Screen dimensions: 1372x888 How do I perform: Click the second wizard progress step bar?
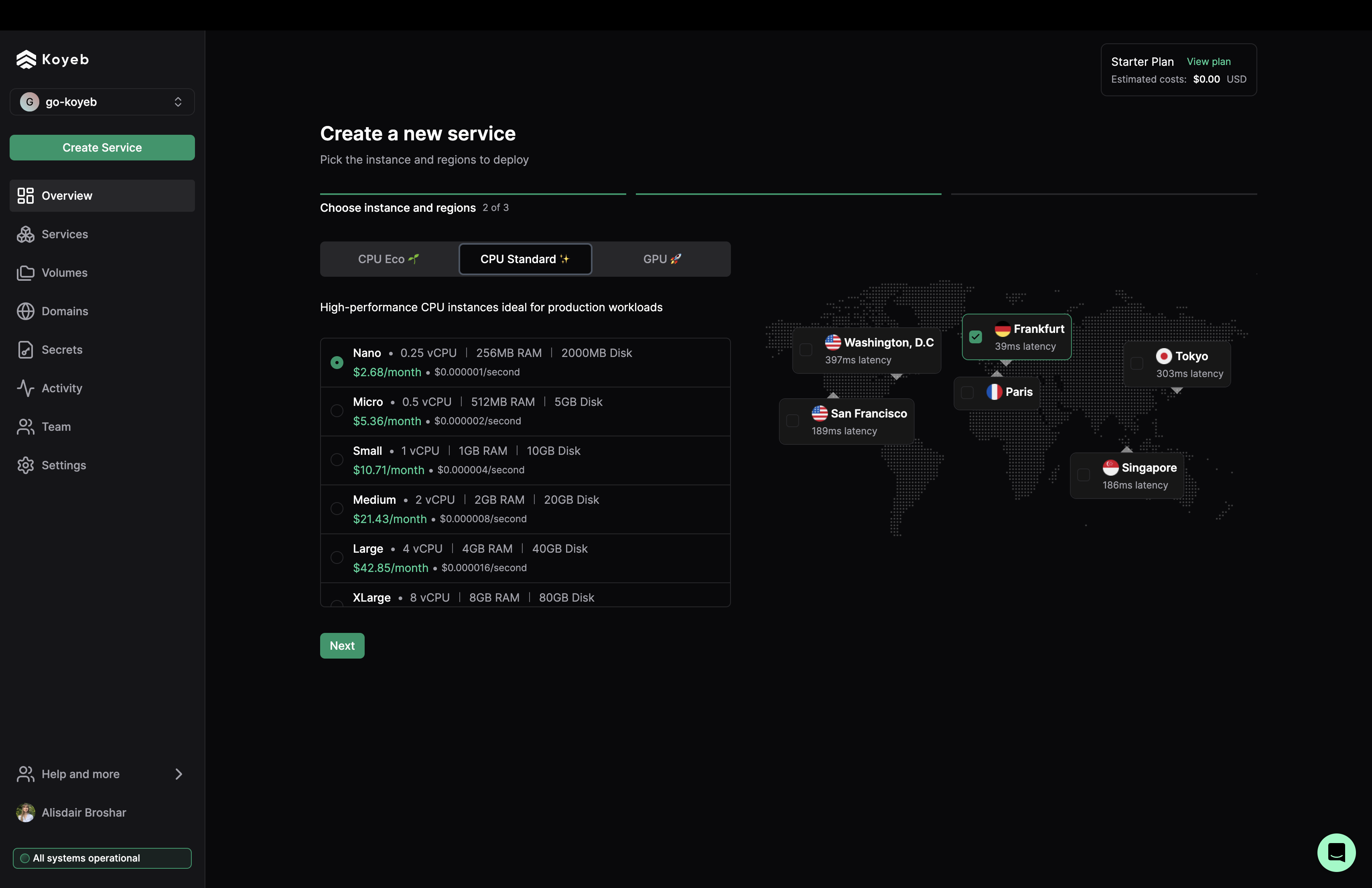(x=788, y=194)
